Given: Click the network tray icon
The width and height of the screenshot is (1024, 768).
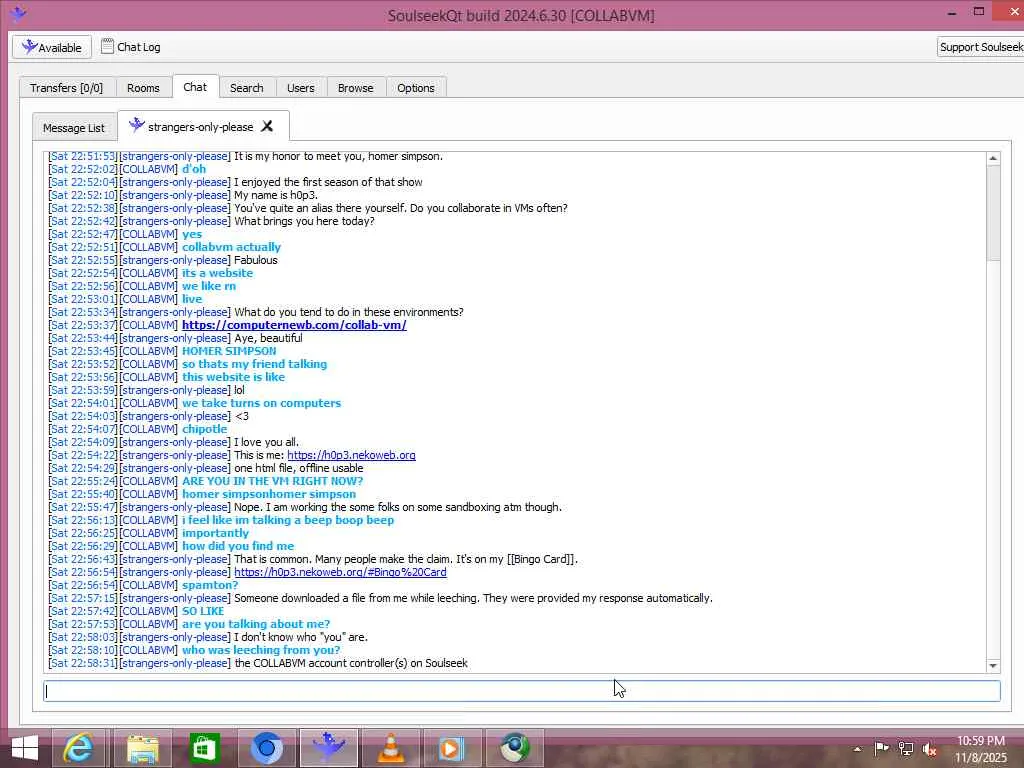Looking at the screenshot, I should pyautogui.click(x=906, y=748).
